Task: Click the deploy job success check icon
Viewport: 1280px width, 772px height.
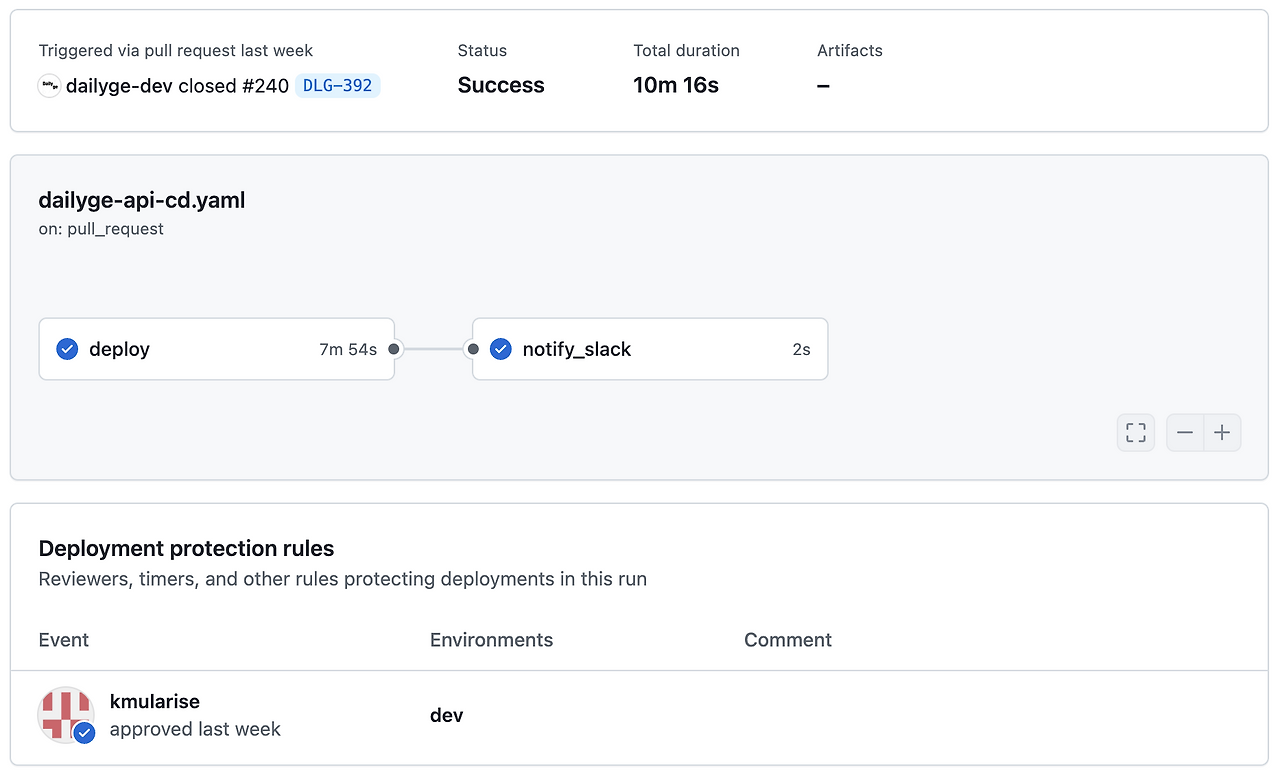Action: [67, 349]
